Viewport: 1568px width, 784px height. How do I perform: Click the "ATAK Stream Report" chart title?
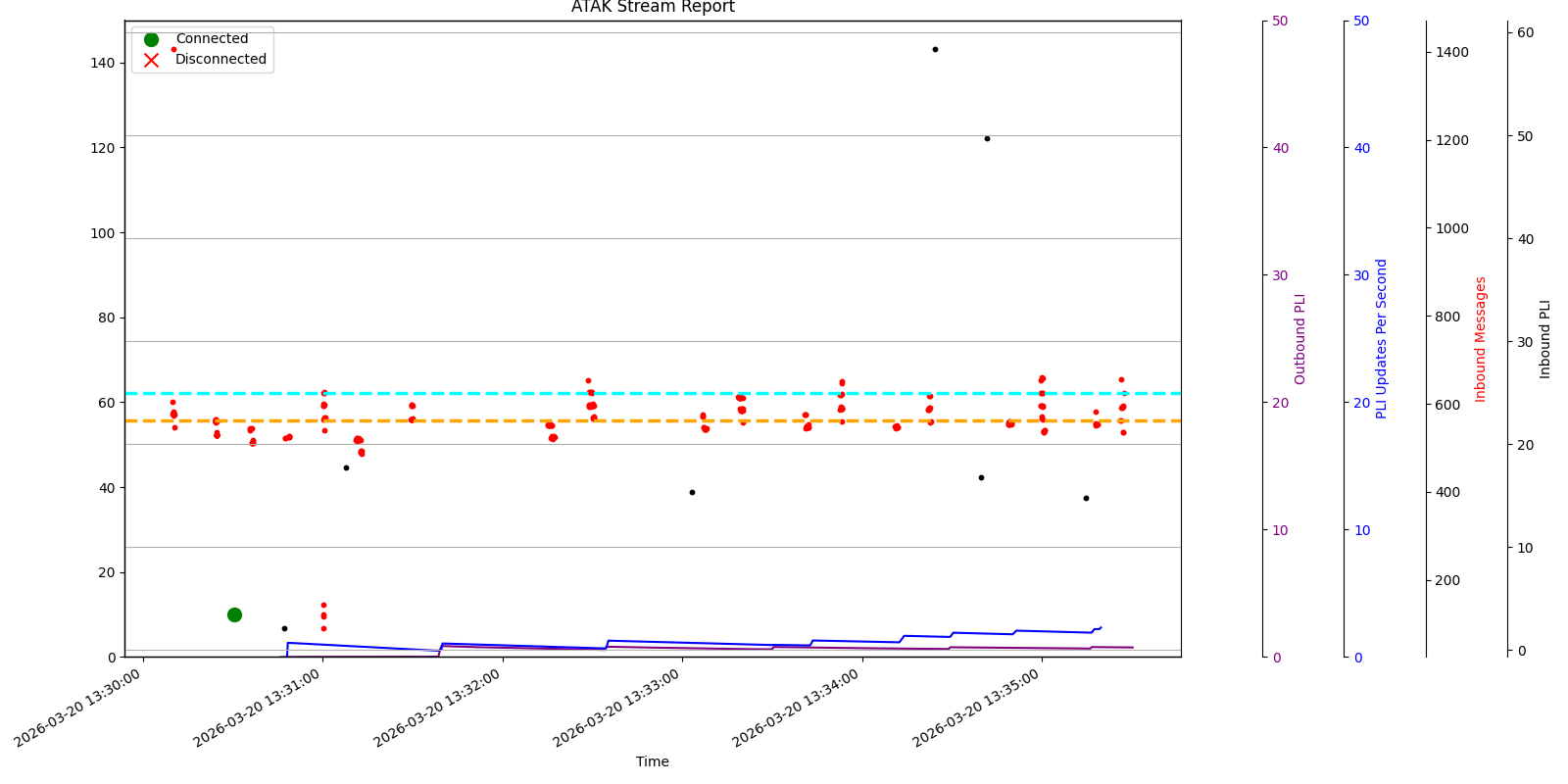[x=653, y=8]
